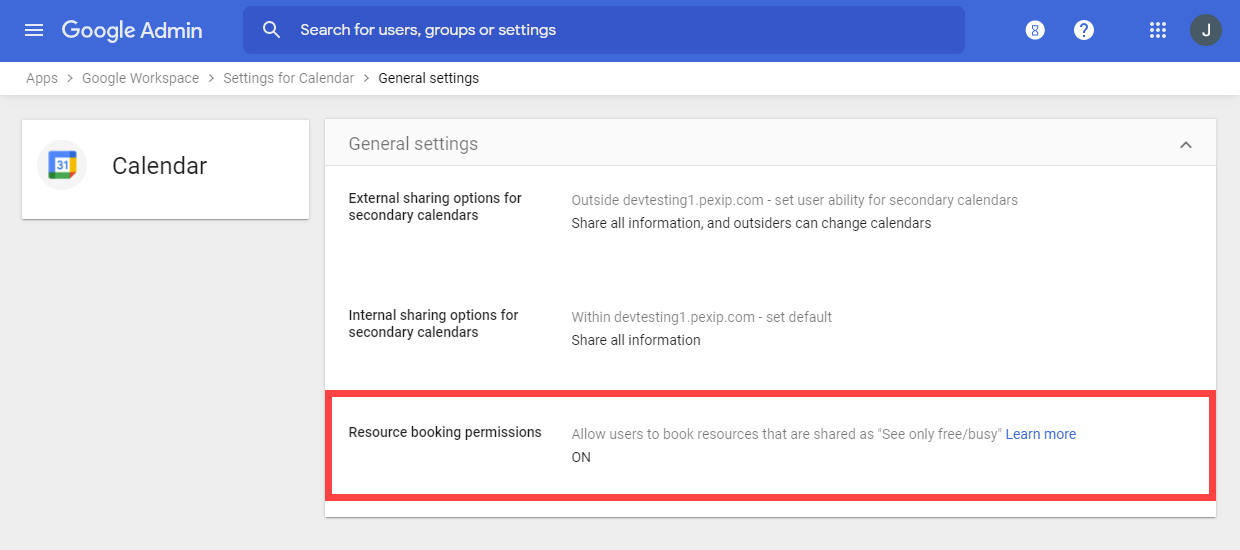Open the Google apps grid launcher
1240x550 pixels.
tap(1158, 30)
